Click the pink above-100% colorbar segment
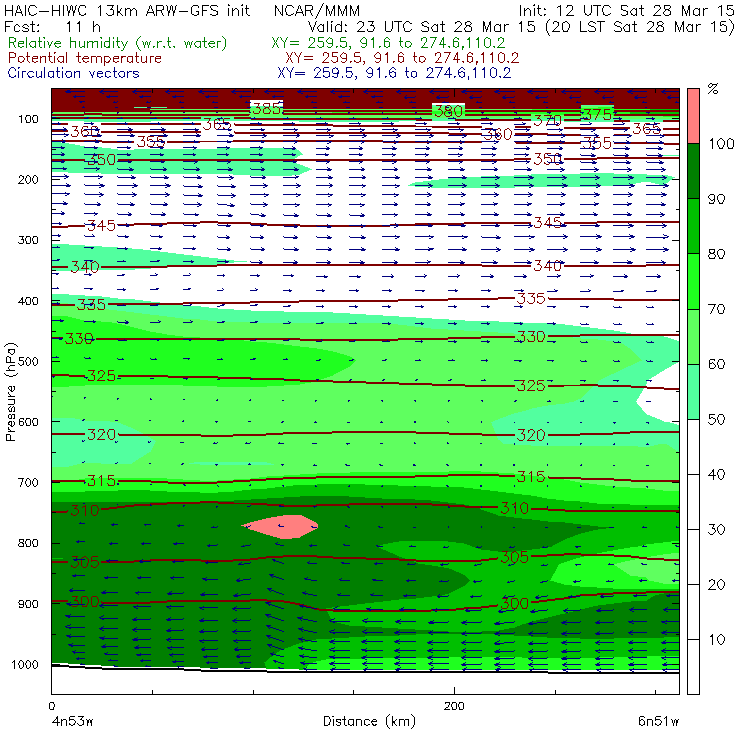The width and height of the screenshot is (740, 740). 693,116
